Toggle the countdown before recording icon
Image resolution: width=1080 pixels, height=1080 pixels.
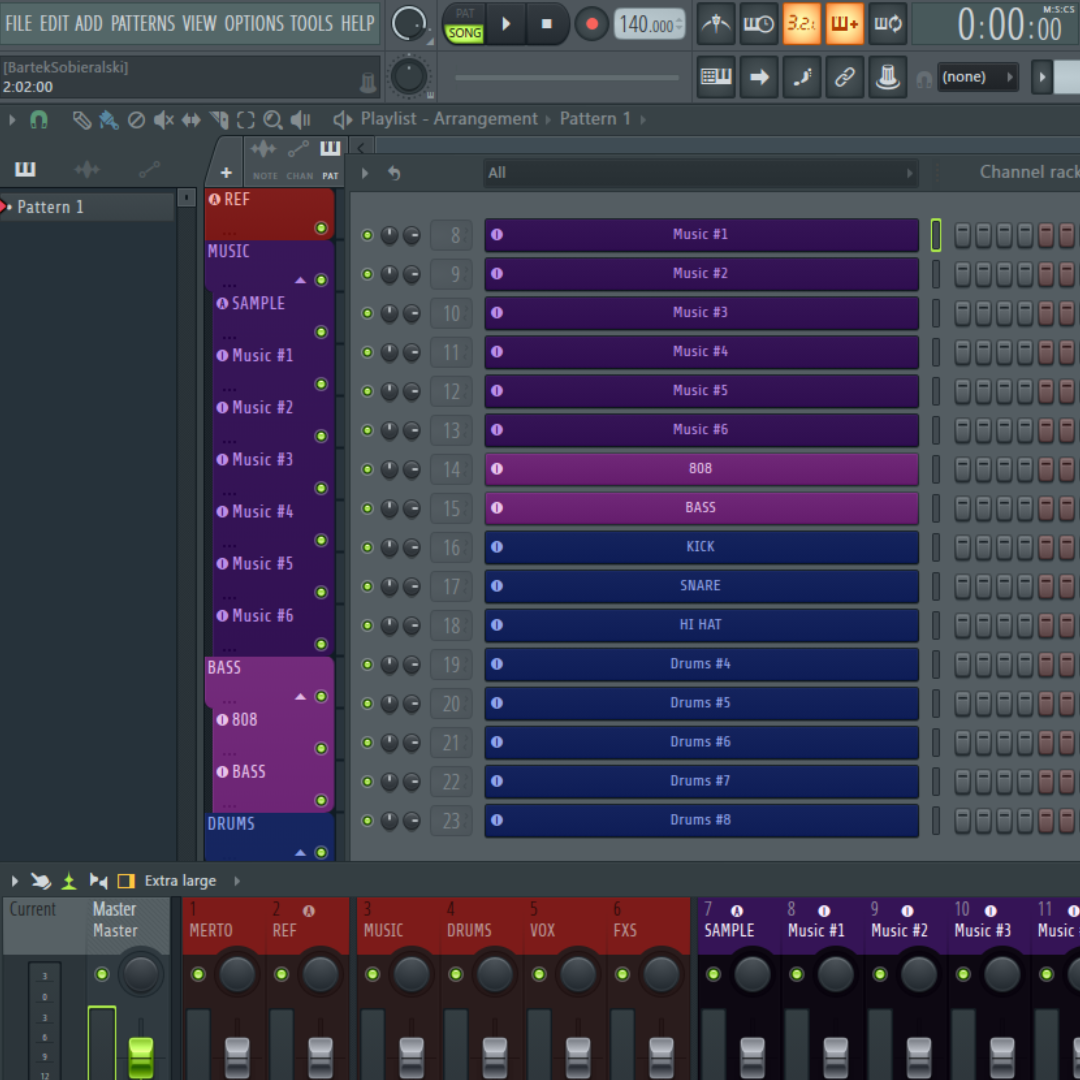click(x=802, y=24)
